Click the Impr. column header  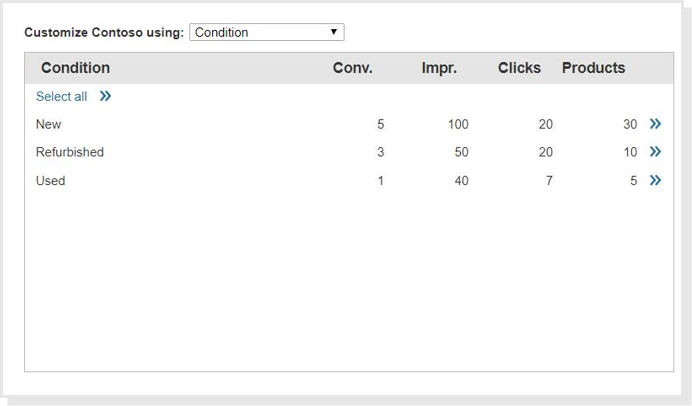439,68
